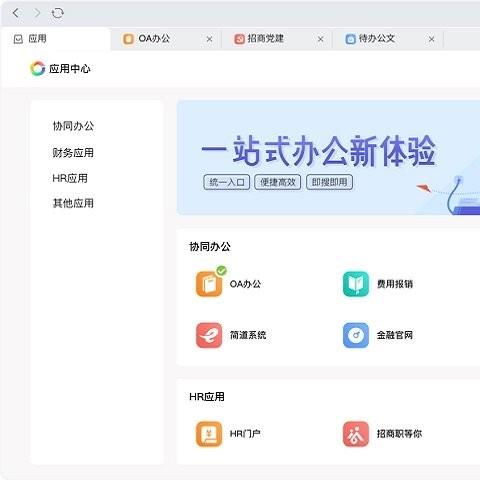Click the 应用中心 colorful ring logo

[37, 68]
